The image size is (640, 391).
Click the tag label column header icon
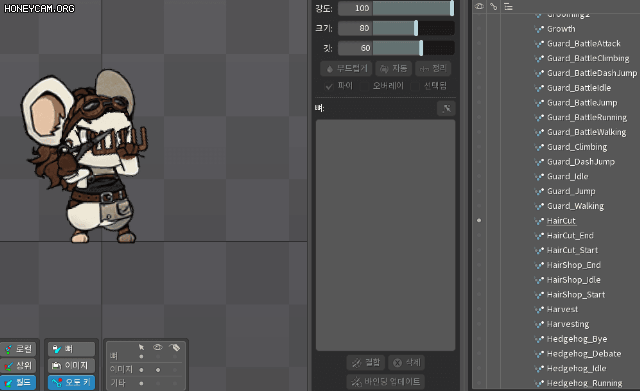(175, 347)
